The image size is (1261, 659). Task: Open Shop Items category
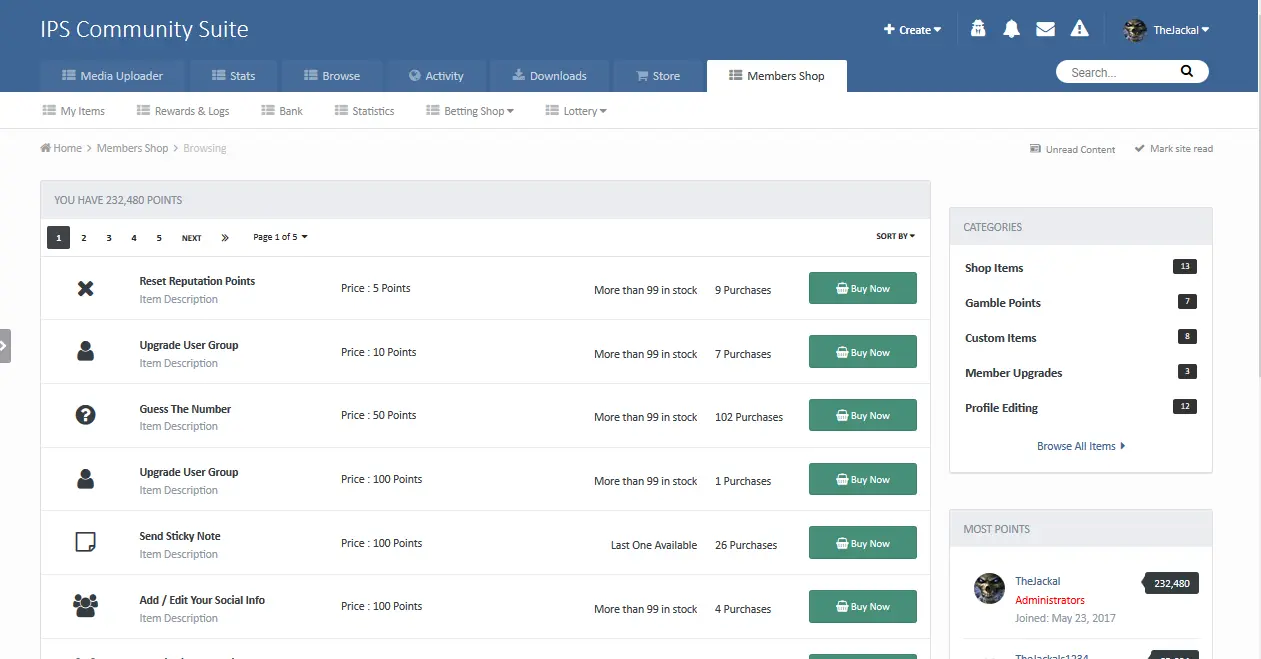[x=994, y=268]
